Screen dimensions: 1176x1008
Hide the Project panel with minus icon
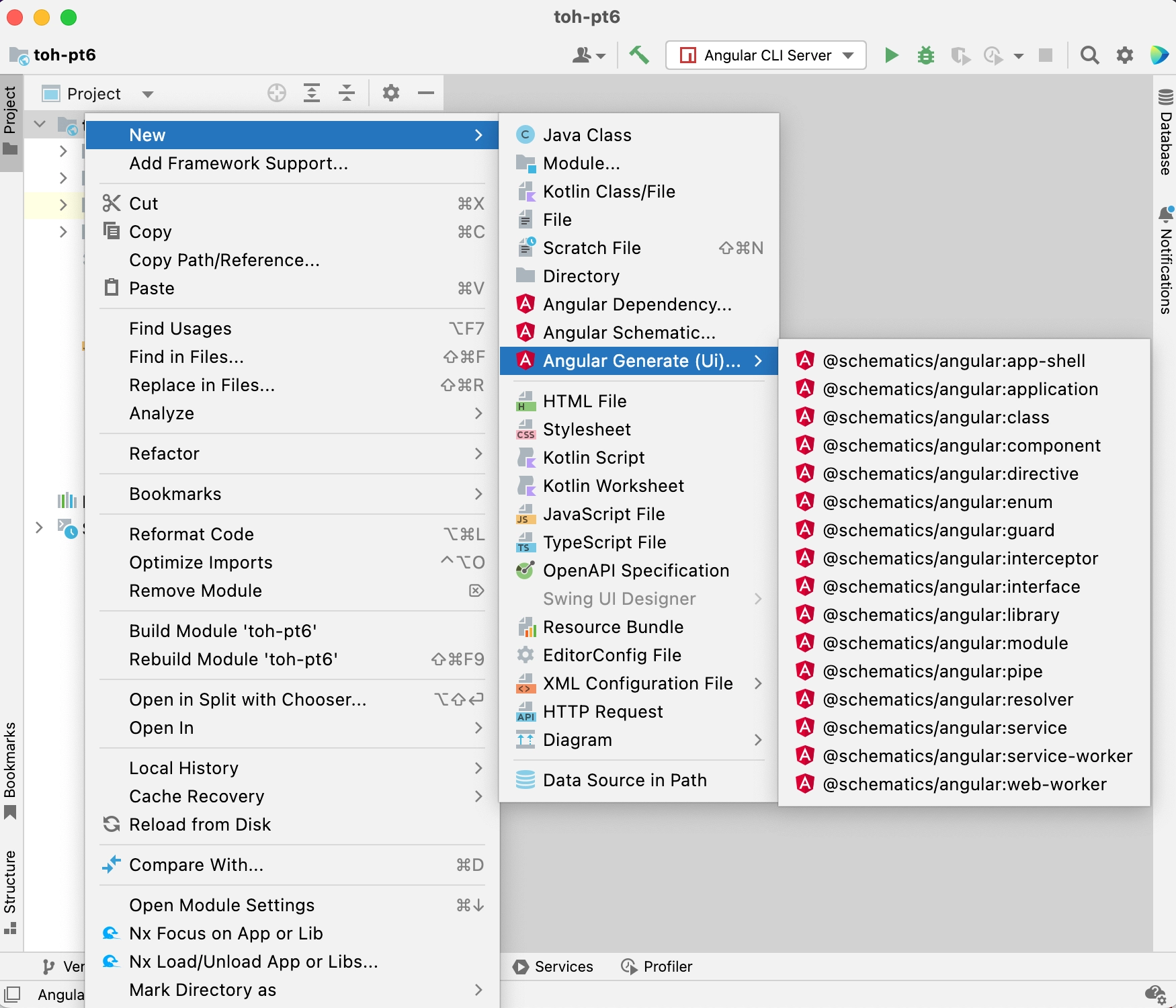pos(426,93)
